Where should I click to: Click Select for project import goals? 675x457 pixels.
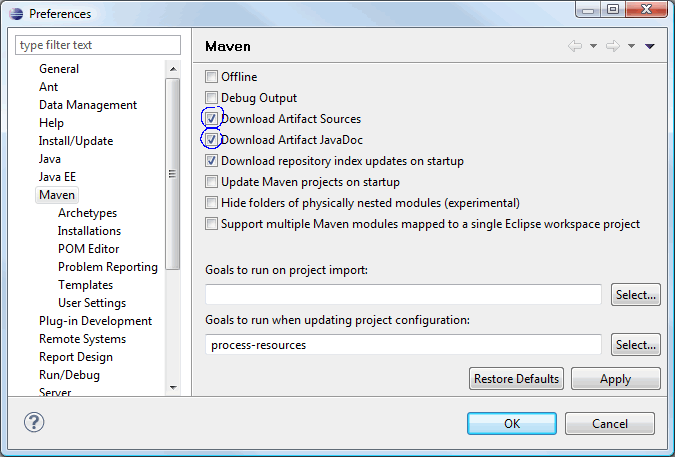[636, 295]
